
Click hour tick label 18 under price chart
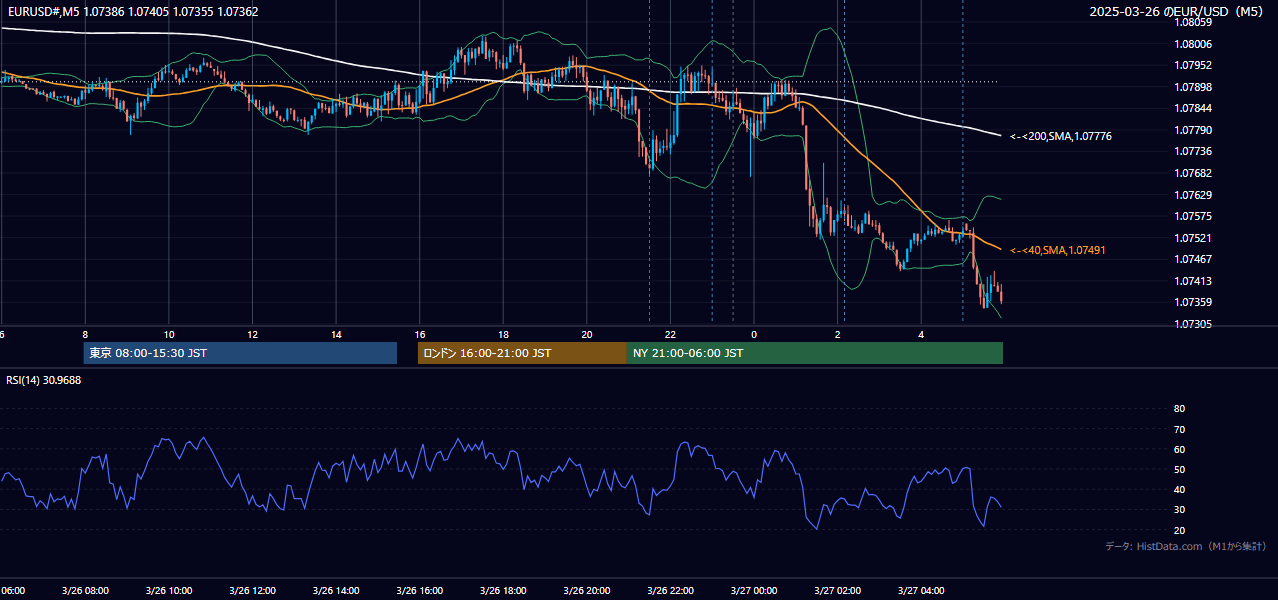503,334
